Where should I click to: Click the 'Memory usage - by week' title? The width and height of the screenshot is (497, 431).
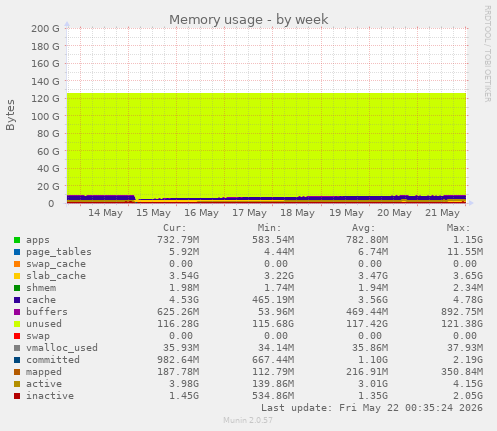[x=248, y=20]
